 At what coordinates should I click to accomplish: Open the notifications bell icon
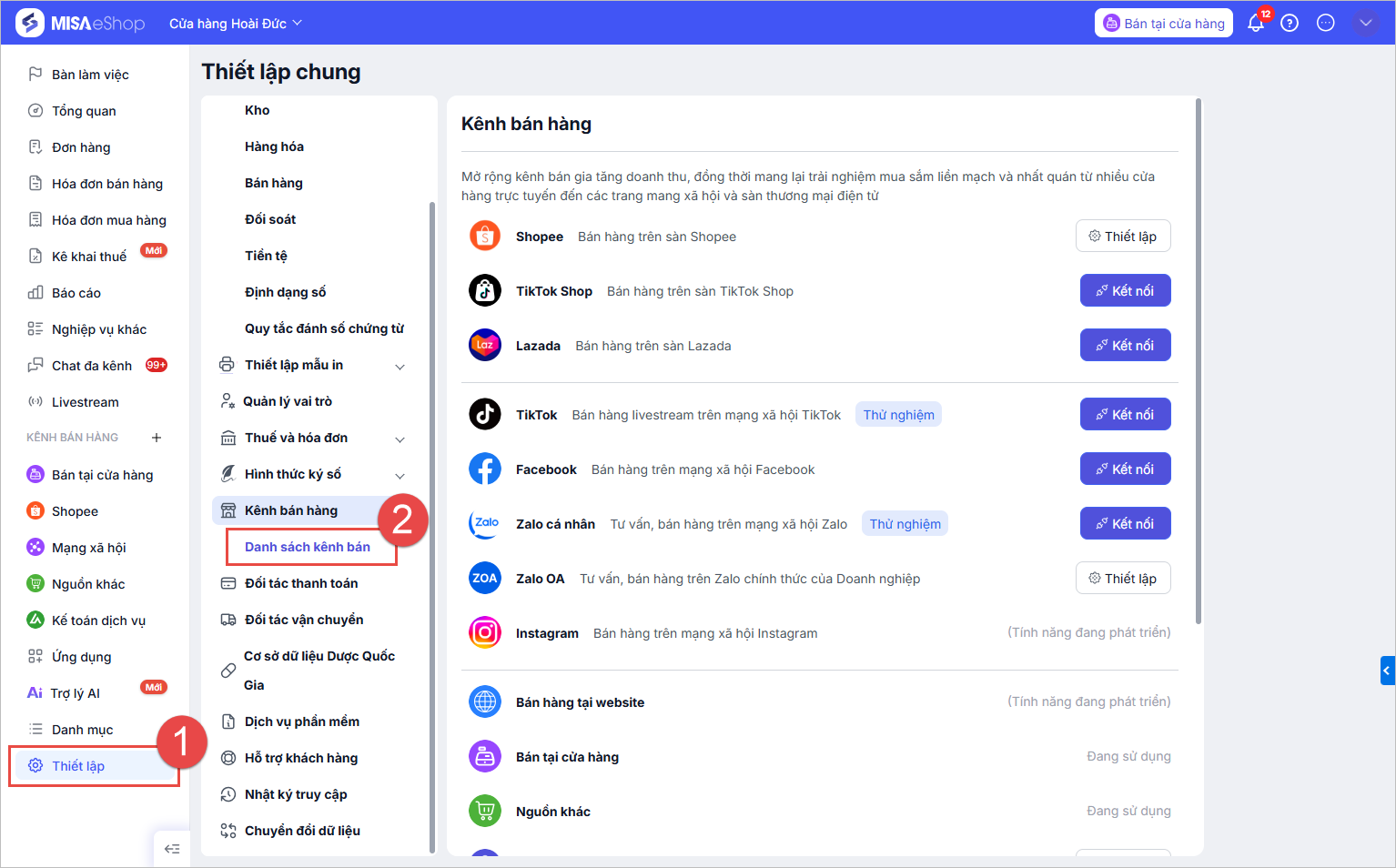[1256, 24]
